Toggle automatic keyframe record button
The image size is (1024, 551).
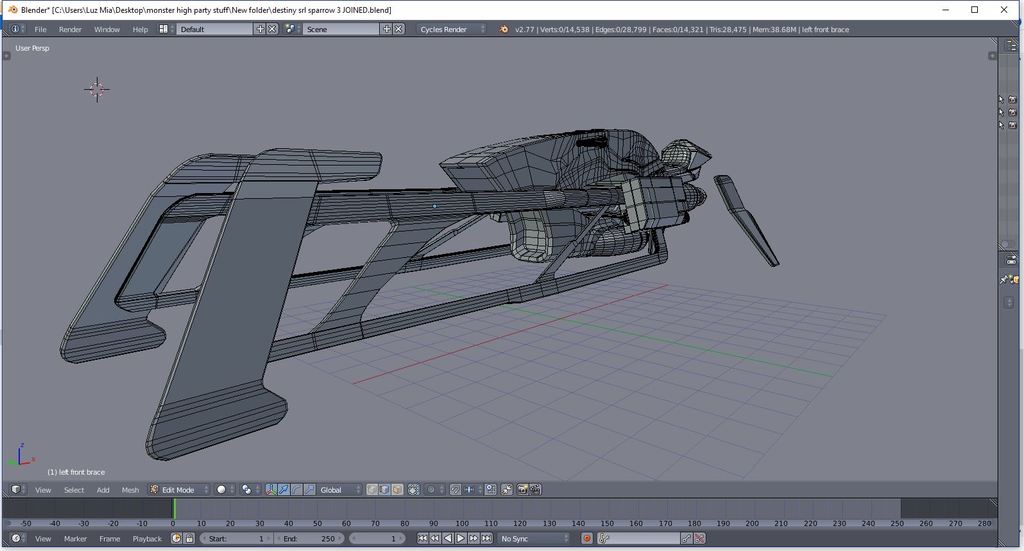pyautogui.click(x=588, y=539)
